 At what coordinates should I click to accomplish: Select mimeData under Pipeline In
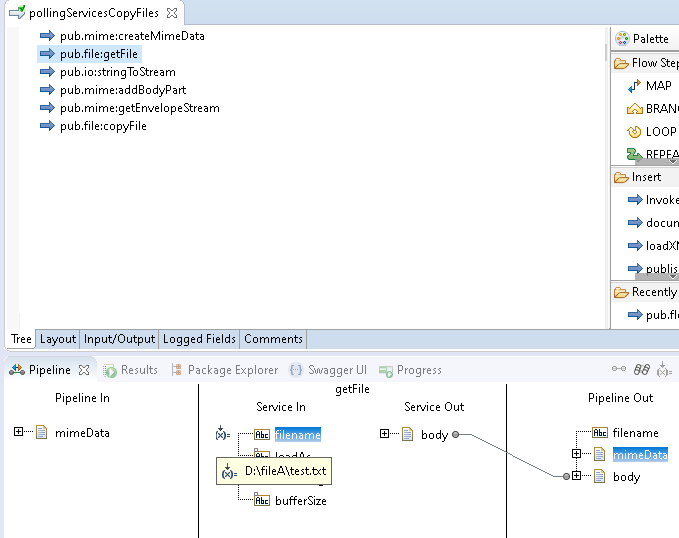82,433
